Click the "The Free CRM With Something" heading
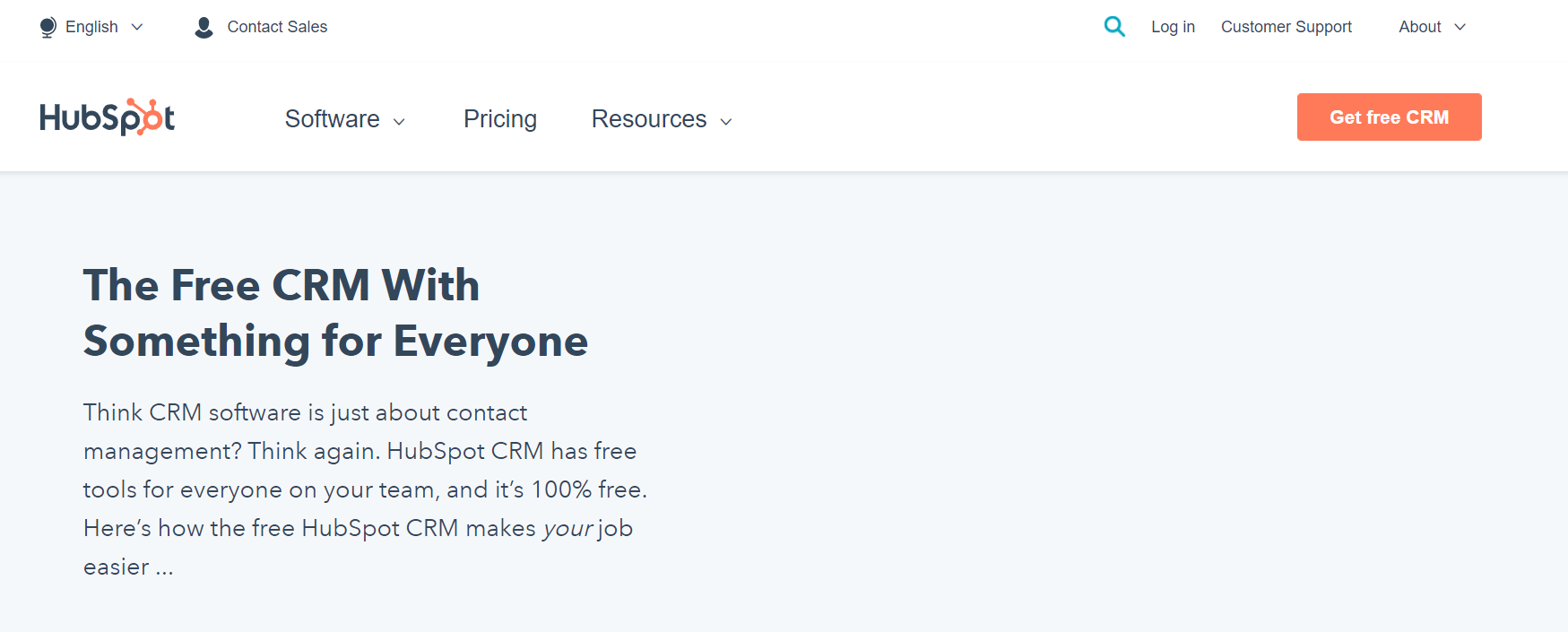The width and height of the screenshot is (1568, 632). click(x=335, y=313)
